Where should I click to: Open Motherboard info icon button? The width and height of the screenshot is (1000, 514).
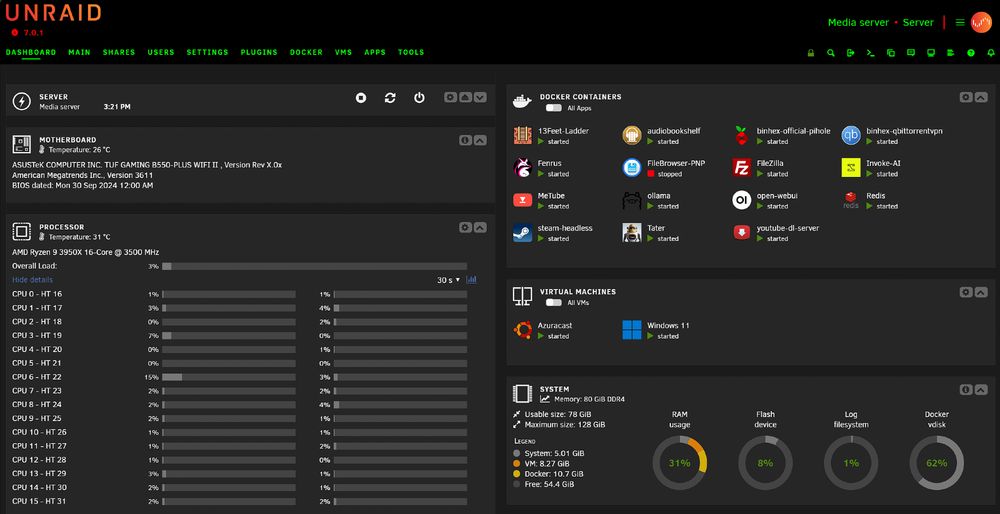pyautogui.click(x=465, y=140)
